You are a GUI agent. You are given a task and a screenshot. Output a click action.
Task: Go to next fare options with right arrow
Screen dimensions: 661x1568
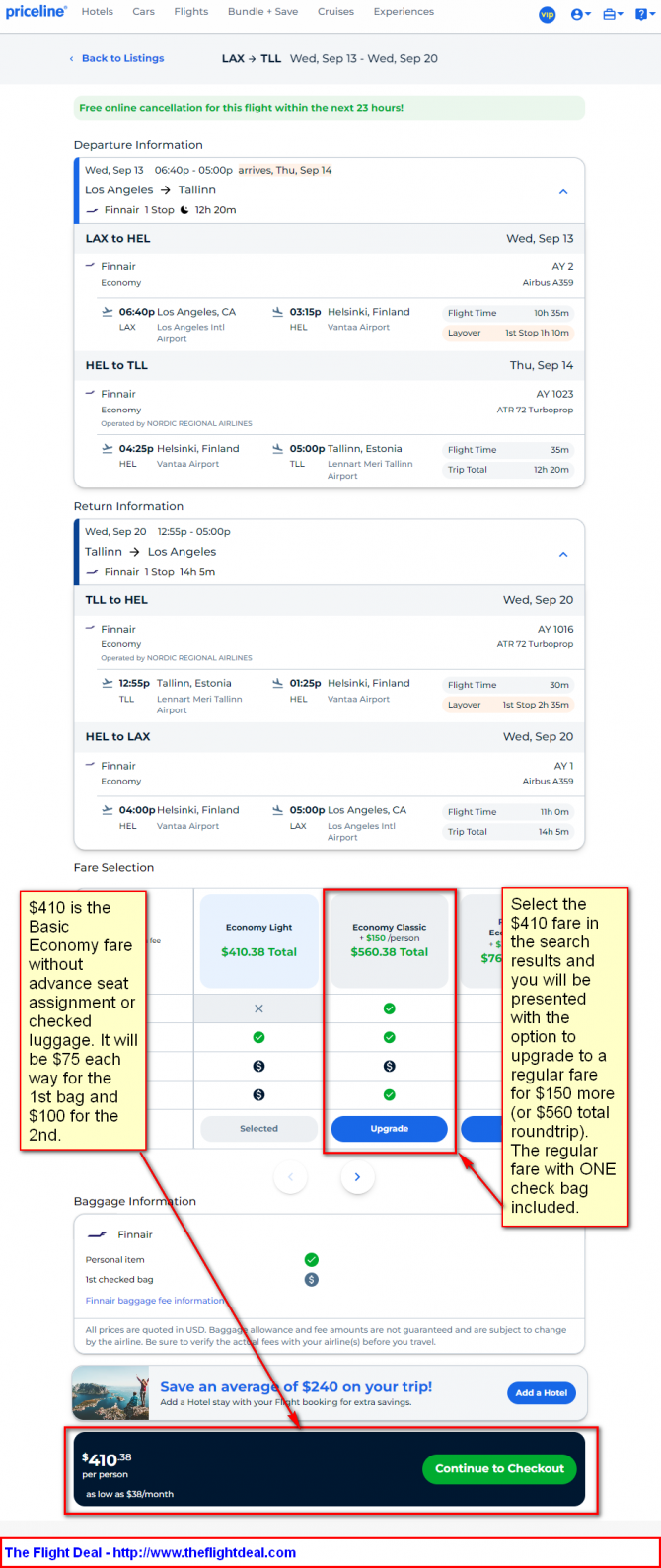tap(357, 1176)
